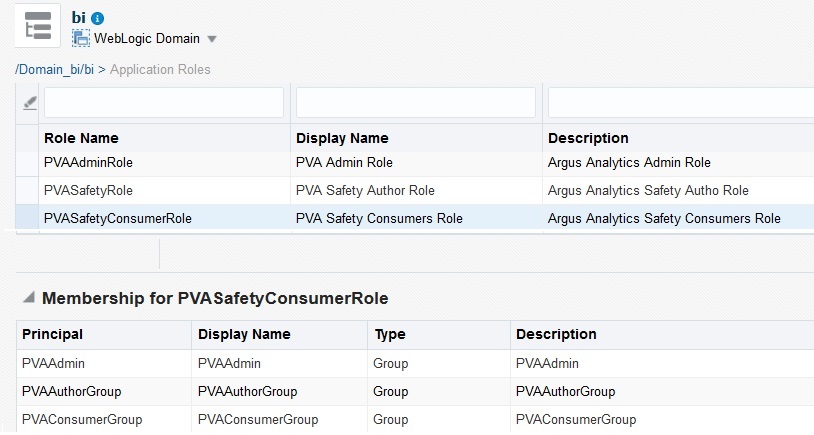Click the Description filter input field
The width and height of the screenshot is (814, 435).
[x=680, y=102]
